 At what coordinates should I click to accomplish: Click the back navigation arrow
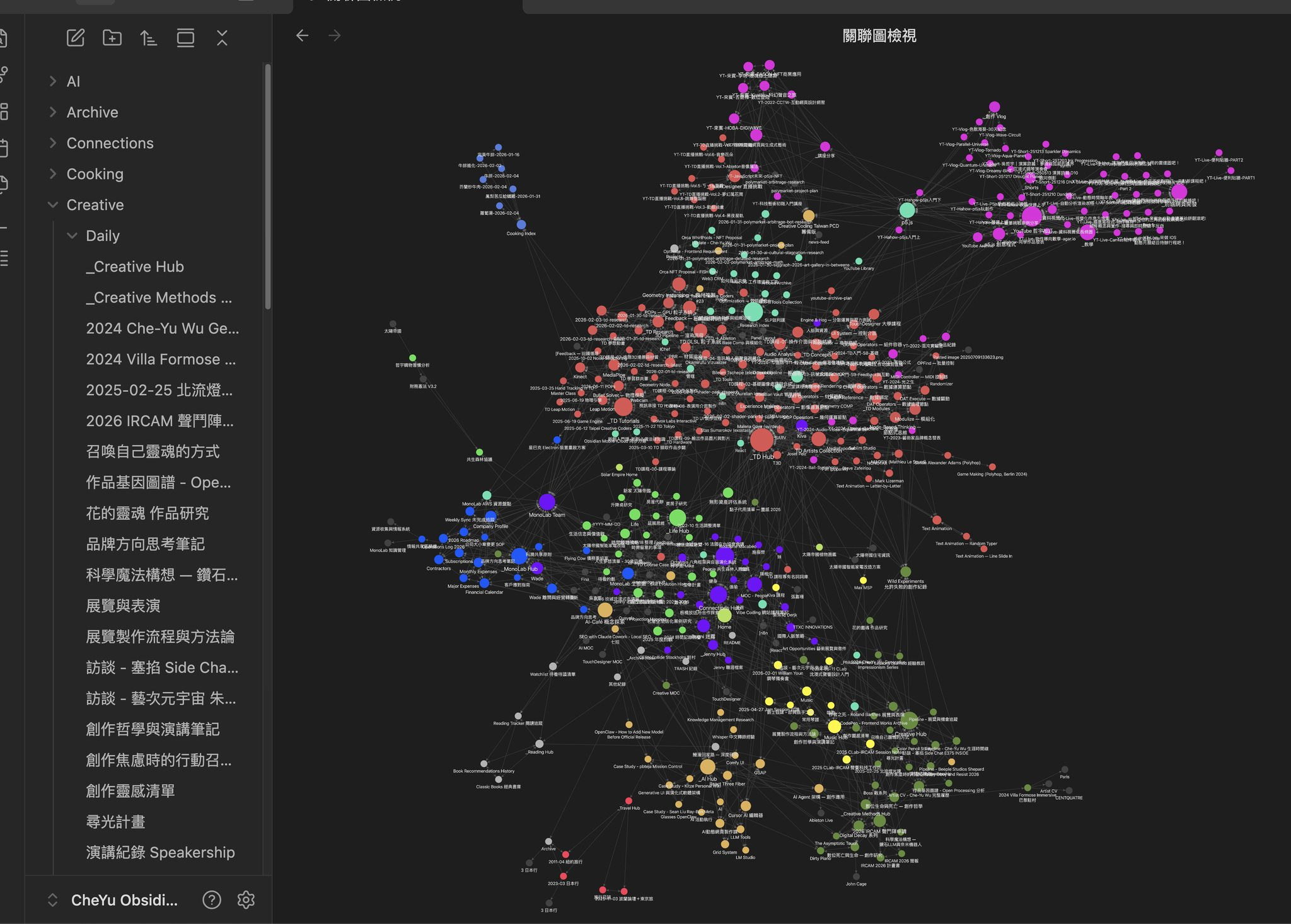[x=303, y=36]
